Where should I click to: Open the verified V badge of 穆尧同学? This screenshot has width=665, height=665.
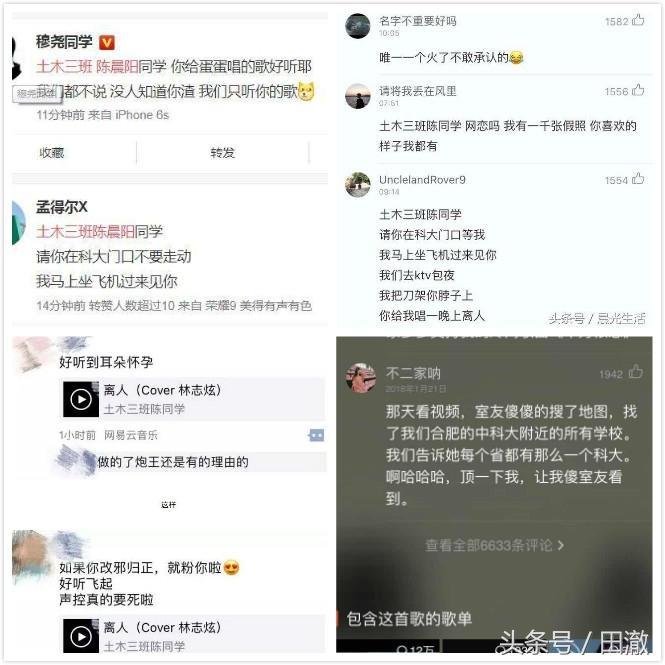(106, 42)
